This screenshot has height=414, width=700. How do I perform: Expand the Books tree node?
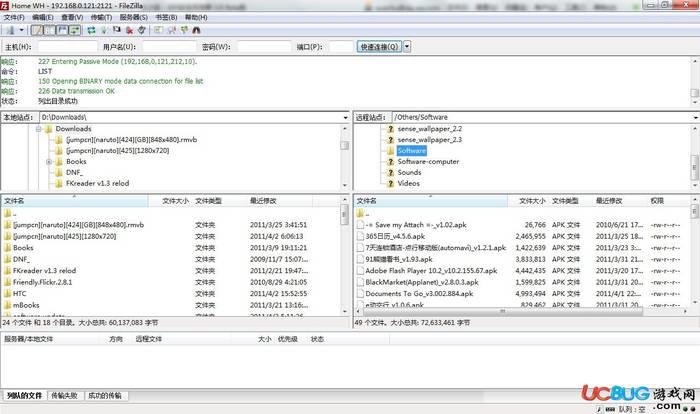[x=49, y=162]
